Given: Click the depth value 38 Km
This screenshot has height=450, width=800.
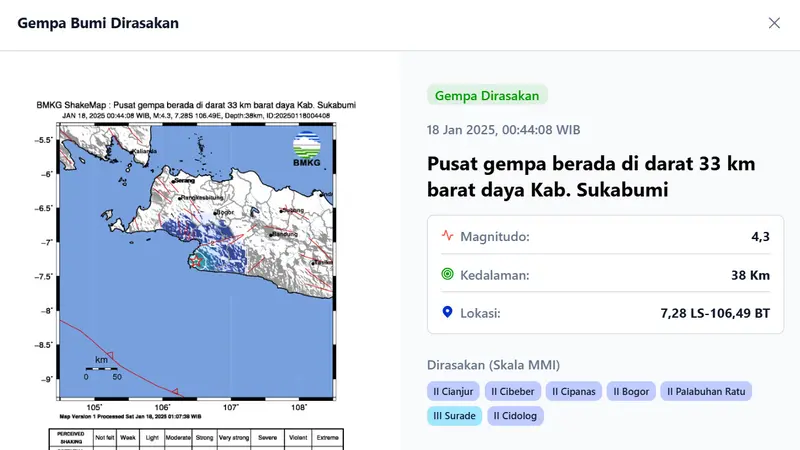Looking at the screenshot, I should (x=750, y=275).
